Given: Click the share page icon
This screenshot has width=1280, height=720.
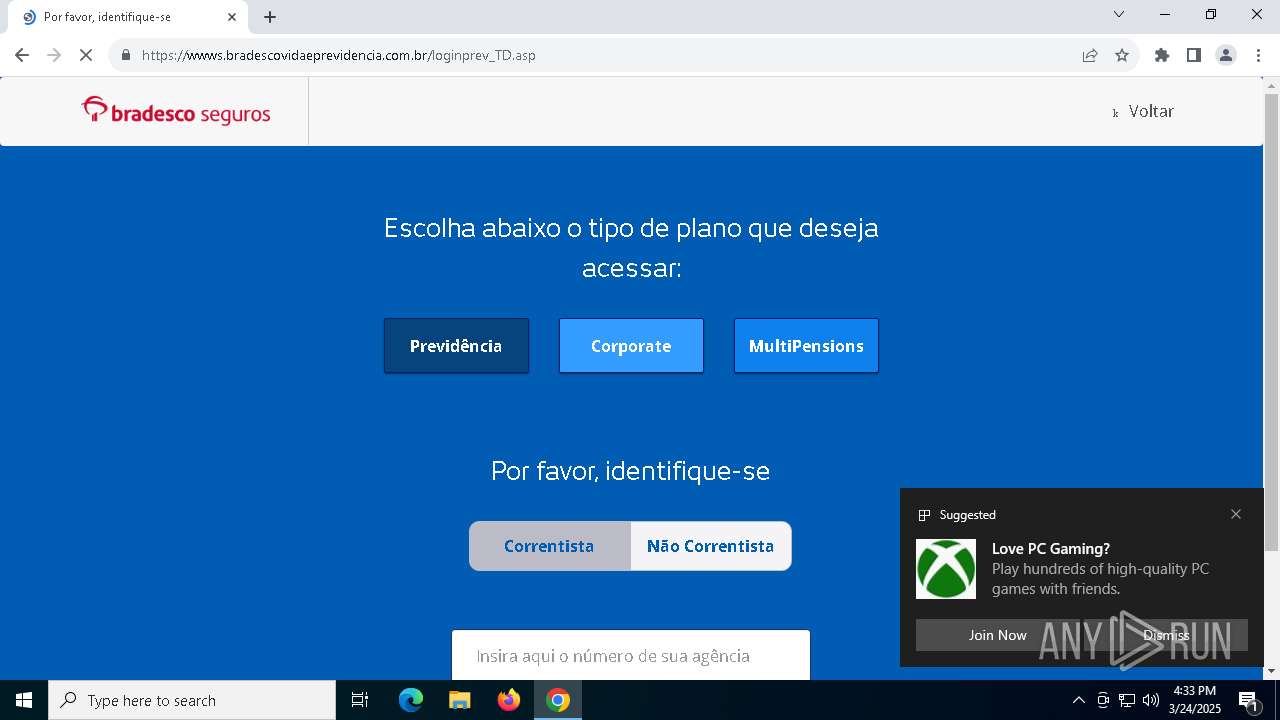Looking at the screenshot, I should pyautogui.click(x=1090, y=55).
